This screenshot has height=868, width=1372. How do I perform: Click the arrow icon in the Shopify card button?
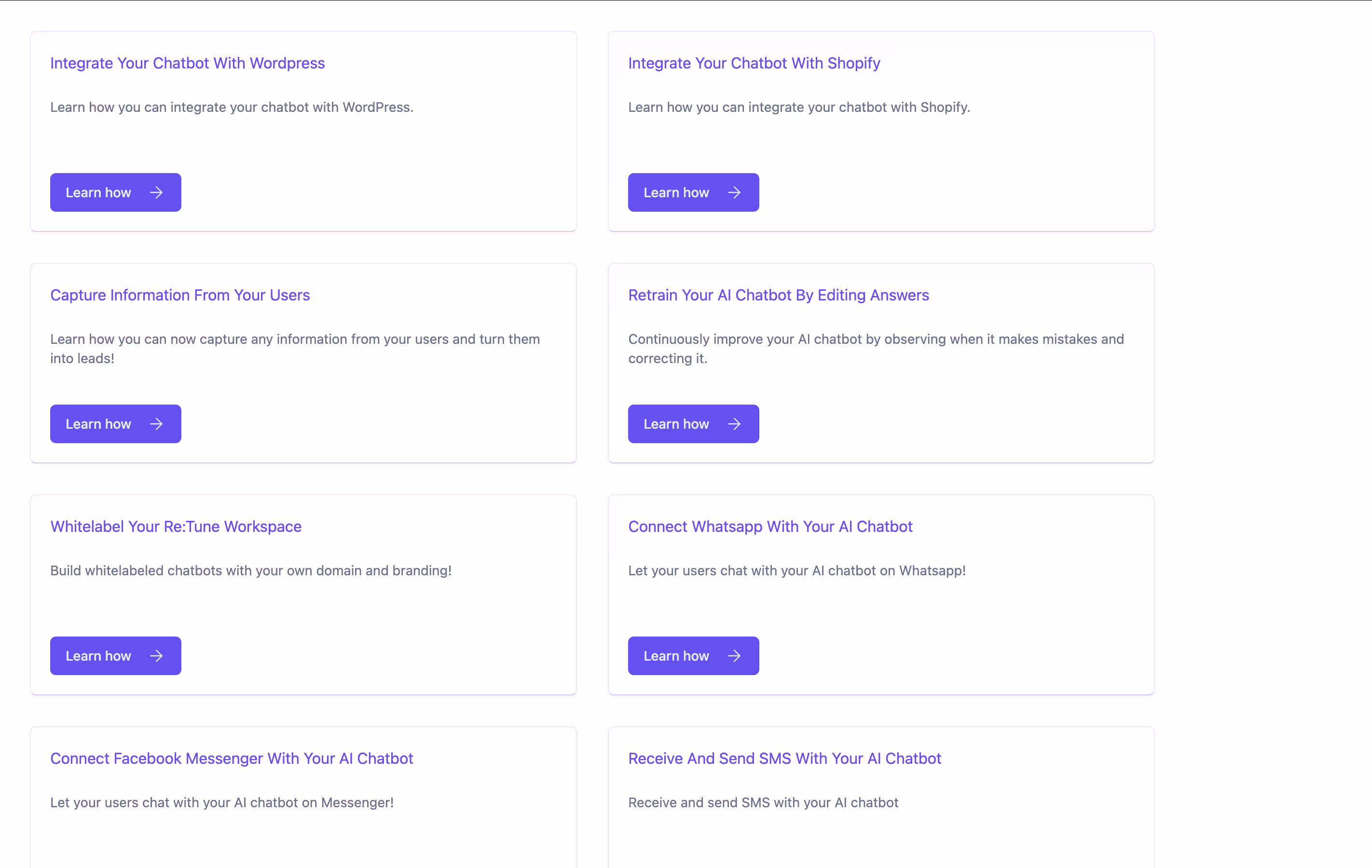[734, 192]
